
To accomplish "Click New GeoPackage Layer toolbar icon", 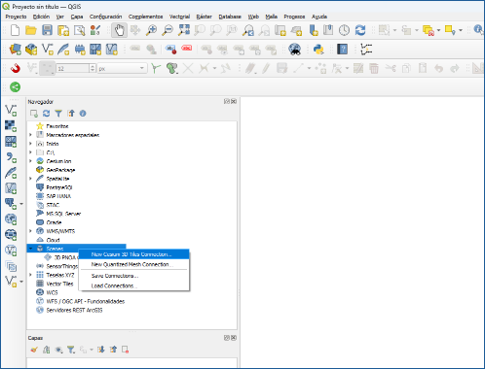I will (31, 49).
